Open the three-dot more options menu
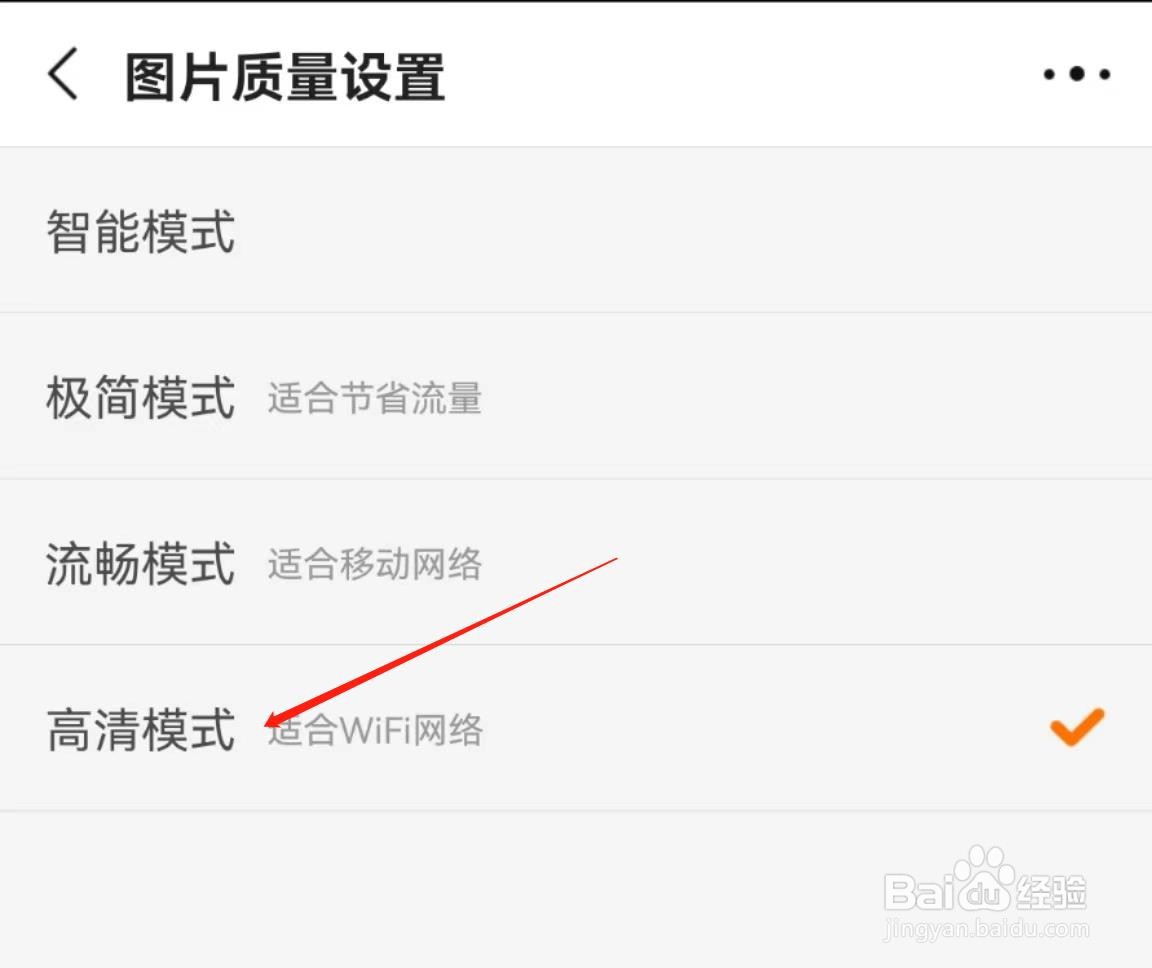Image resolution: width=1152 pixels, height=968 pixels. (1076, 74)
